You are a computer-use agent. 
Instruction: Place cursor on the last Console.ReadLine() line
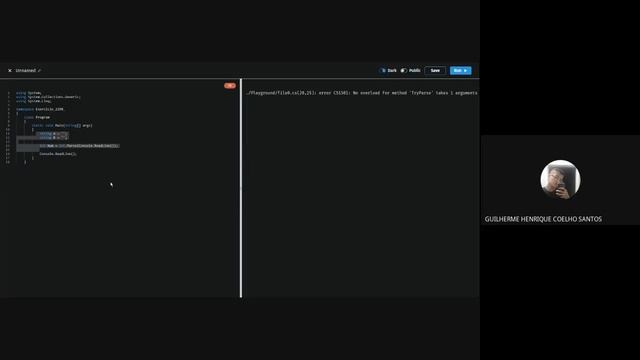pyautogui.click(x=58, y=154)
